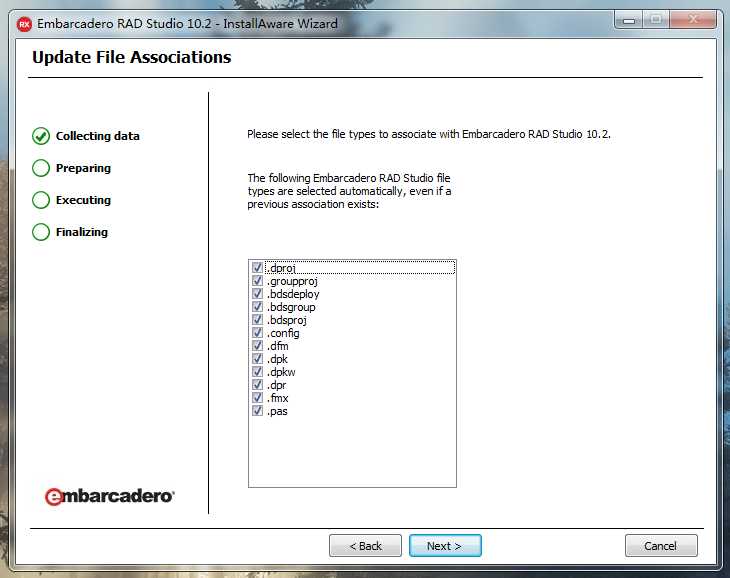
Task: Uncheck the .bdsgroup file association
Action: [x=257, y=307]
